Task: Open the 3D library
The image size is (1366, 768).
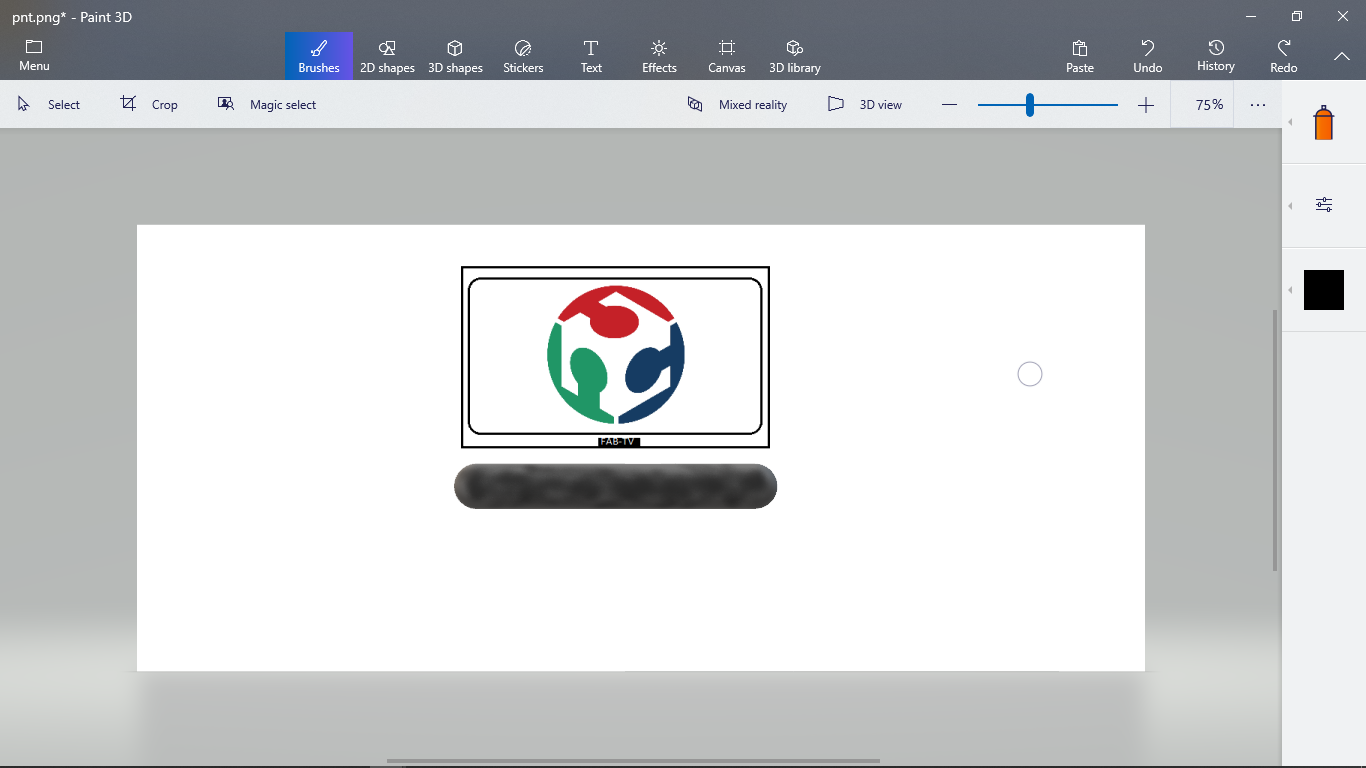Action: click(795, 56)
